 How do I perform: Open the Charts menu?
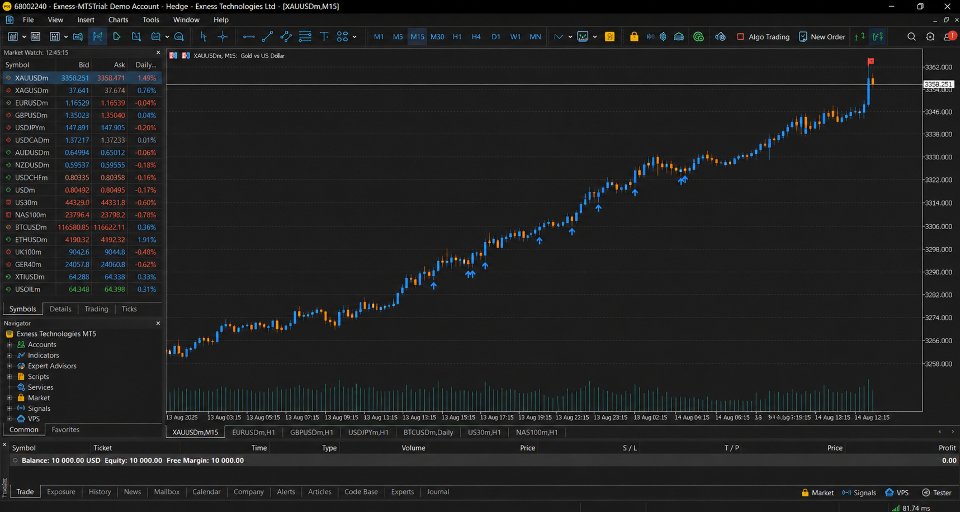click(118, 20)
